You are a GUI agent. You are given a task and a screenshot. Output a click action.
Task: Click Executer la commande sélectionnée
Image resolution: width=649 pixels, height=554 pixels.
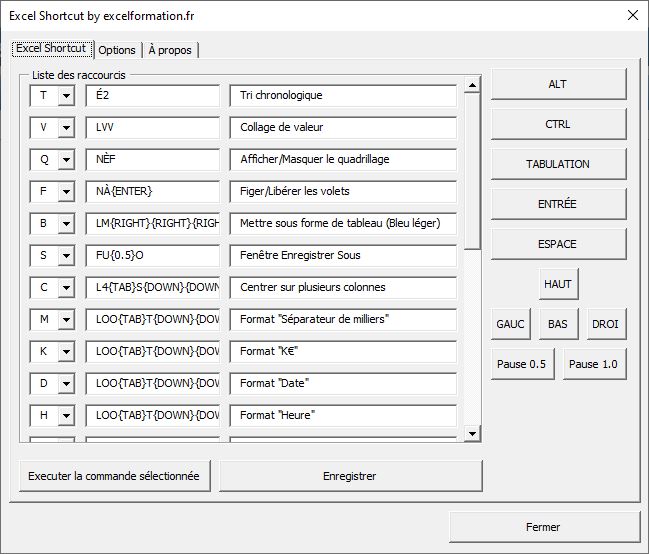pyautogui.click(x=115, y=476)
